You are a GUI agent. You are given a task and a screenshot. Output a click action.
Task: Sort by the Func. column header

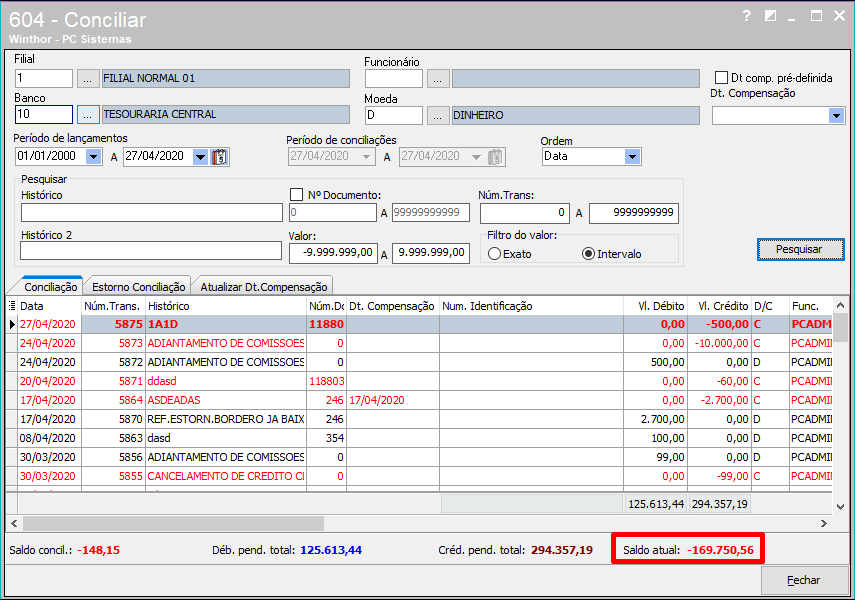tap(811, 306)
